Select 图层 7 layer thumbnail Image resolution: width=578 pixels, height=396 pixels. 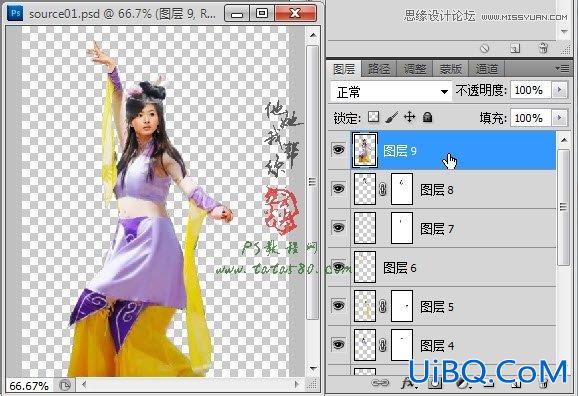[x=365, y=228]
